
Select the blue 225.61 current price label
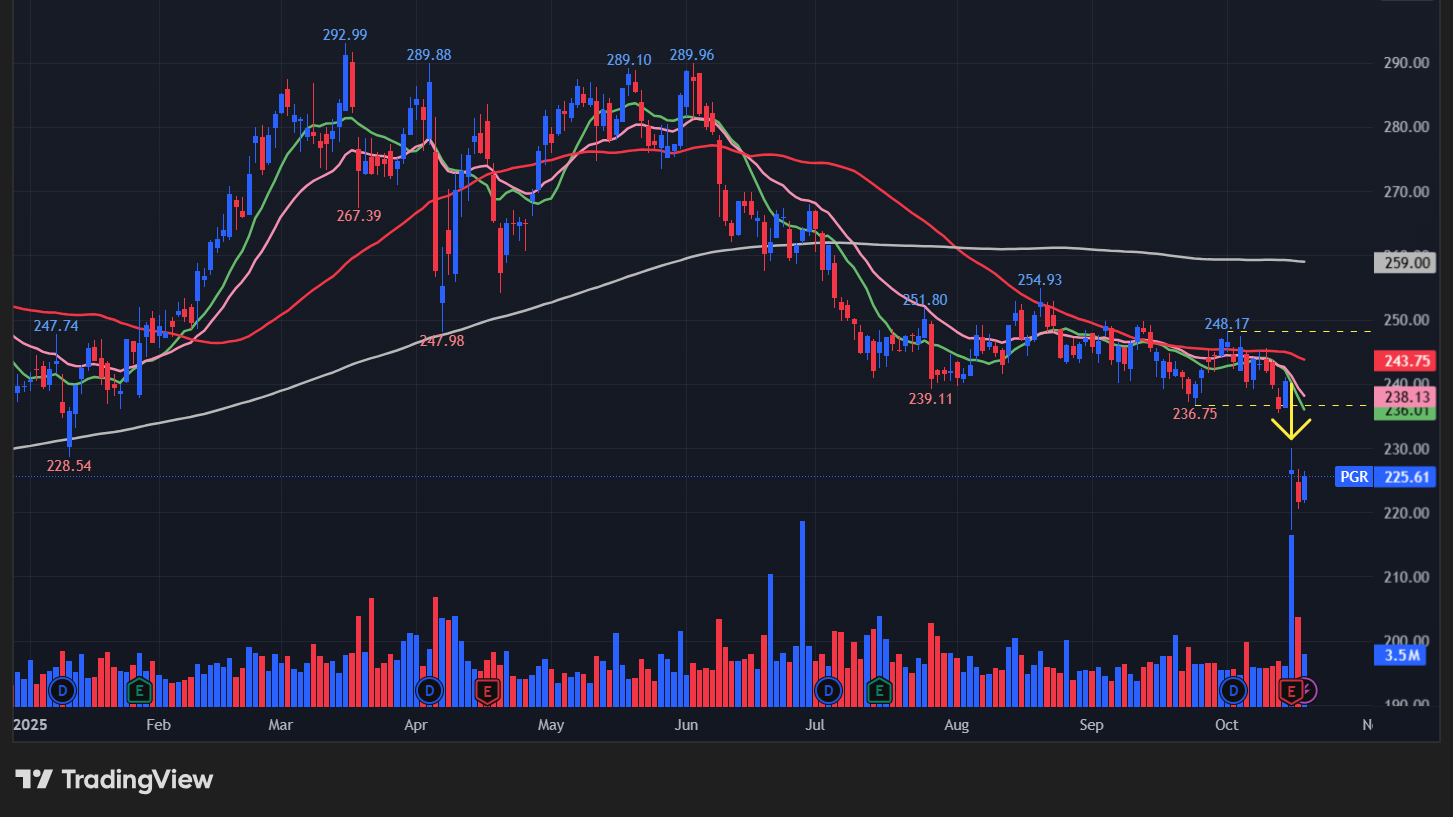coord(1406,477)
